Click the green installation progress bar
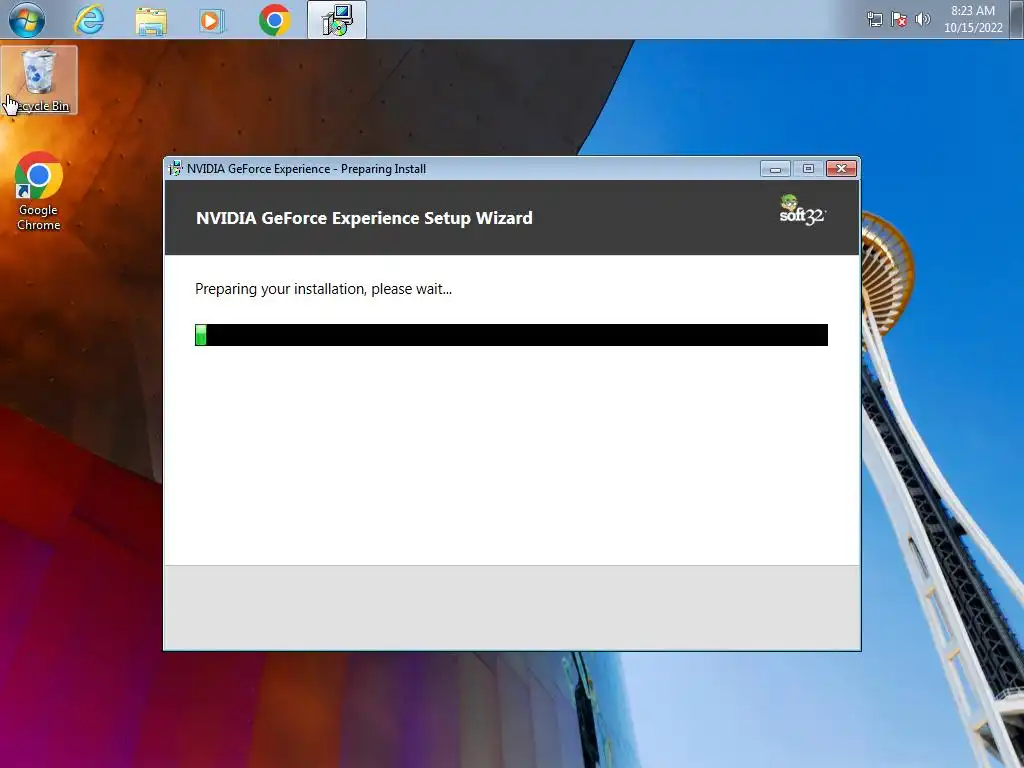This screenshot has width=1024, height=768. (x=511, y=335)
